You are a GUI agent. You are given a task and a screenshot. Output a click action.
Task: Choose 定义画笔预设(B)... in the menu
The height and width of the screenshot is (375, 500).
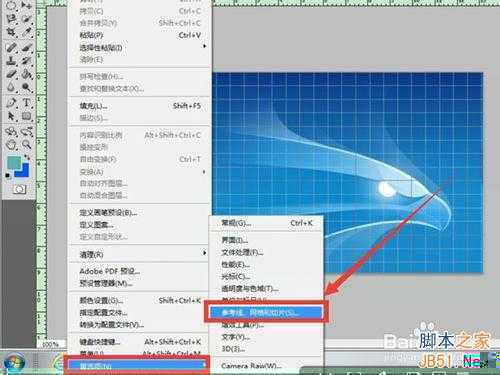pyautogui.click(x=140, y=213)
